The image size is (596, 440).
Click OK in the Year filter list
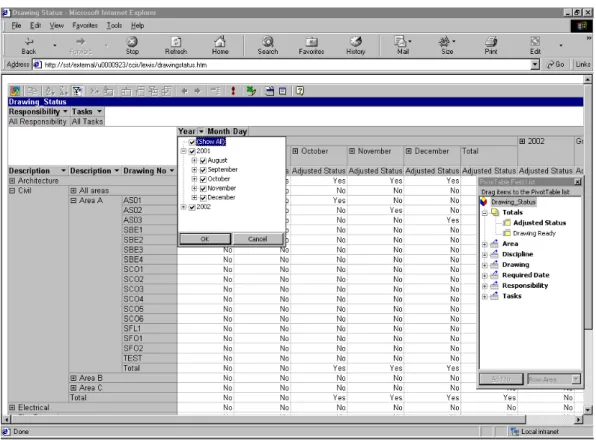(x=205, y=239)
